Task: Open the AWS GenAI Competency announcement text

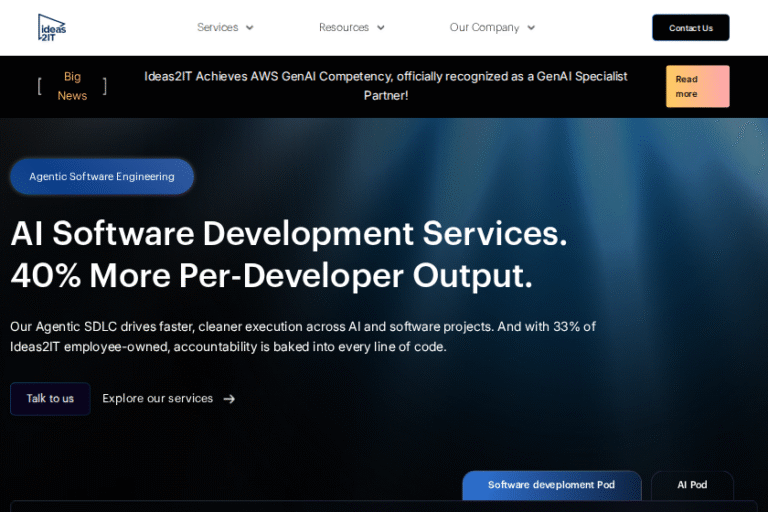Action: [x=385, y=86]
